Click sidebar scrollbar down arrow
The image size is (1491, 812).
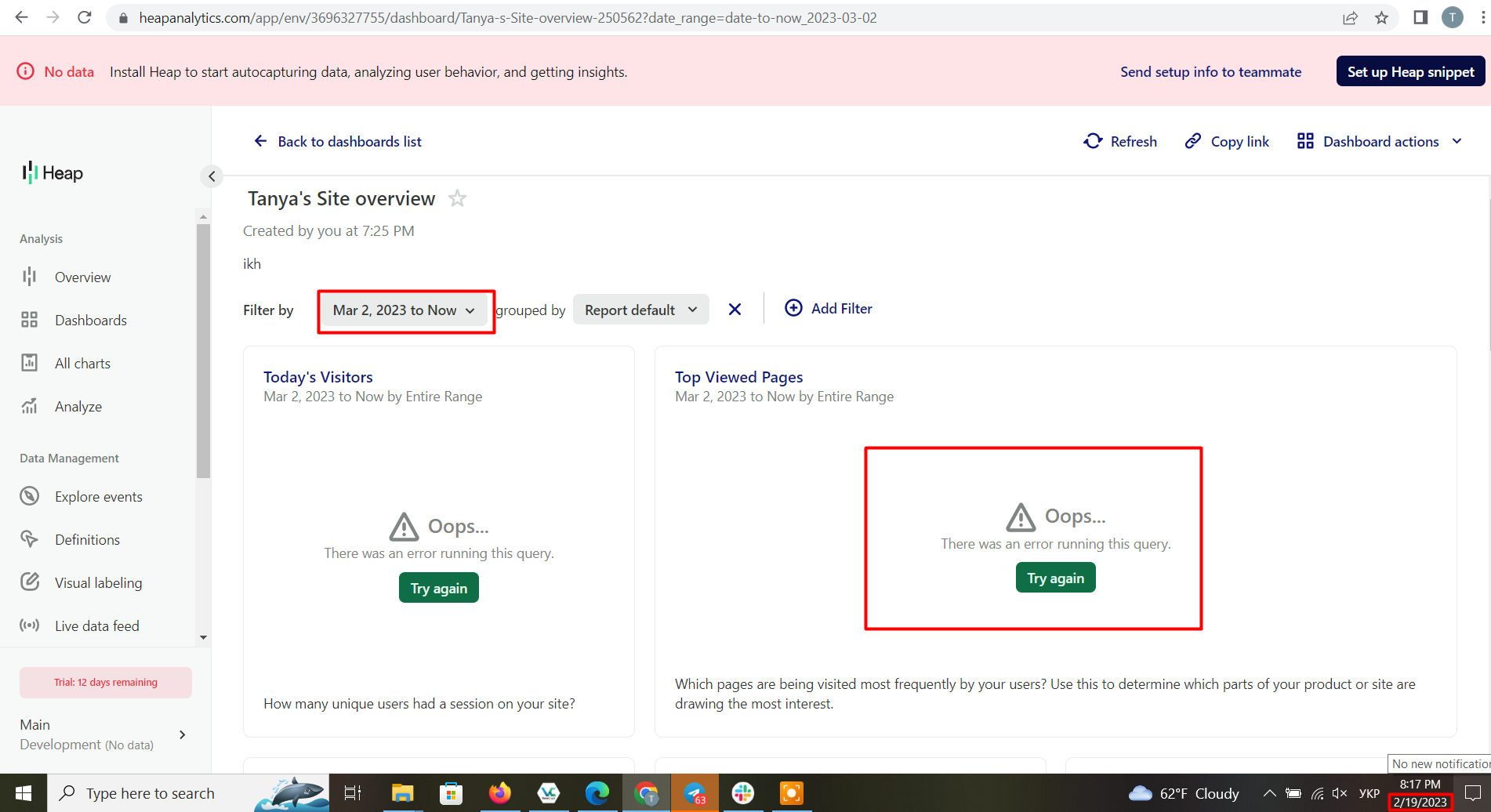click(204, 637)
